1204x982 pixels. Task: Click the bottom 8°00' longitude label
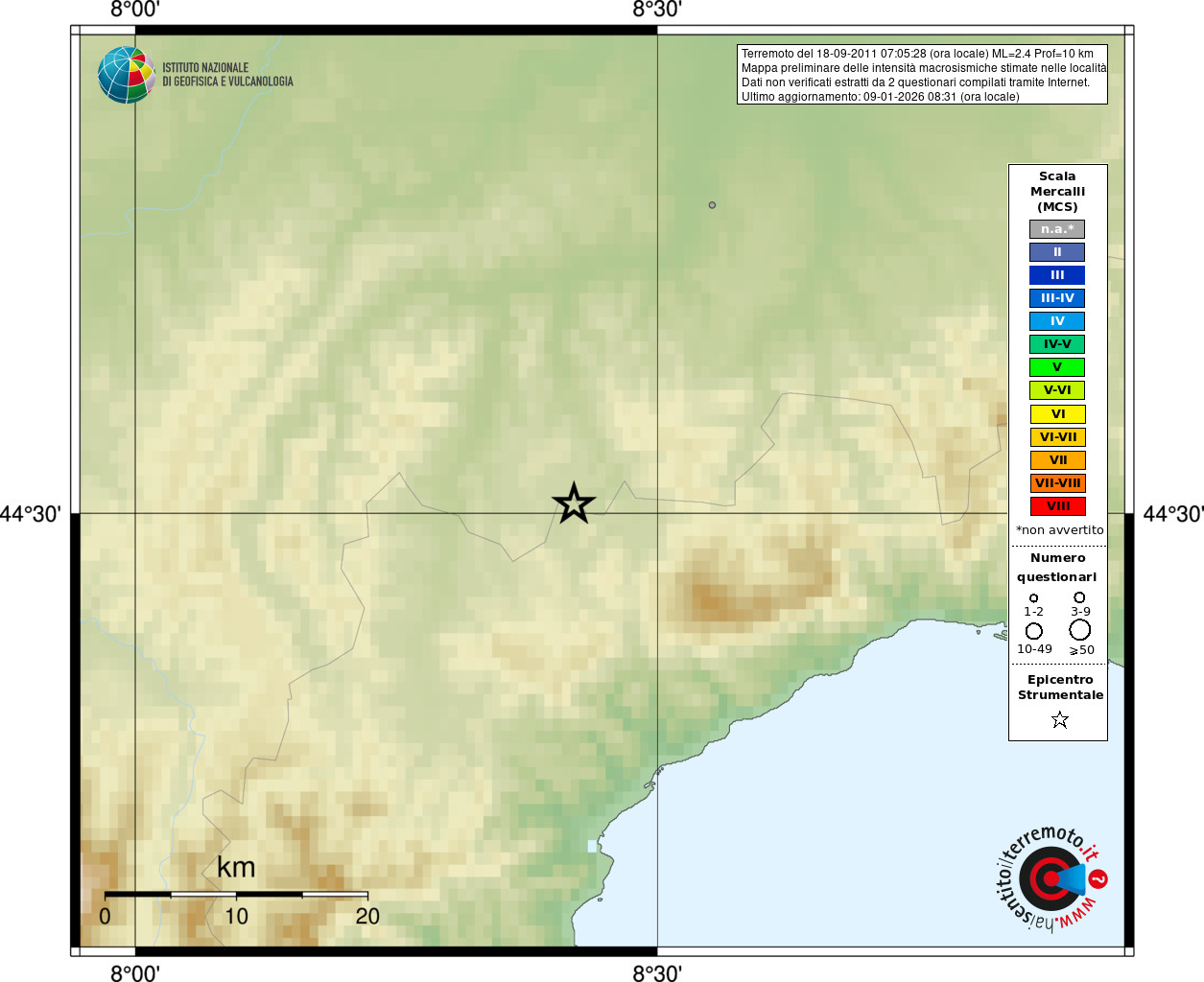click(135, 973)
